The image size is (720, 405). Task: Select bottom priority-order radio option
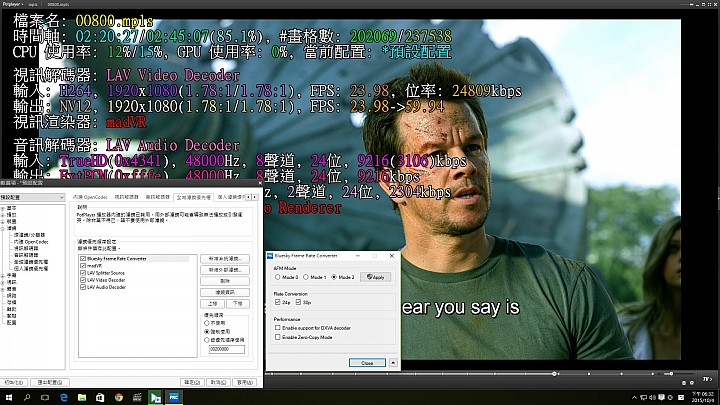tap(207, 340)
